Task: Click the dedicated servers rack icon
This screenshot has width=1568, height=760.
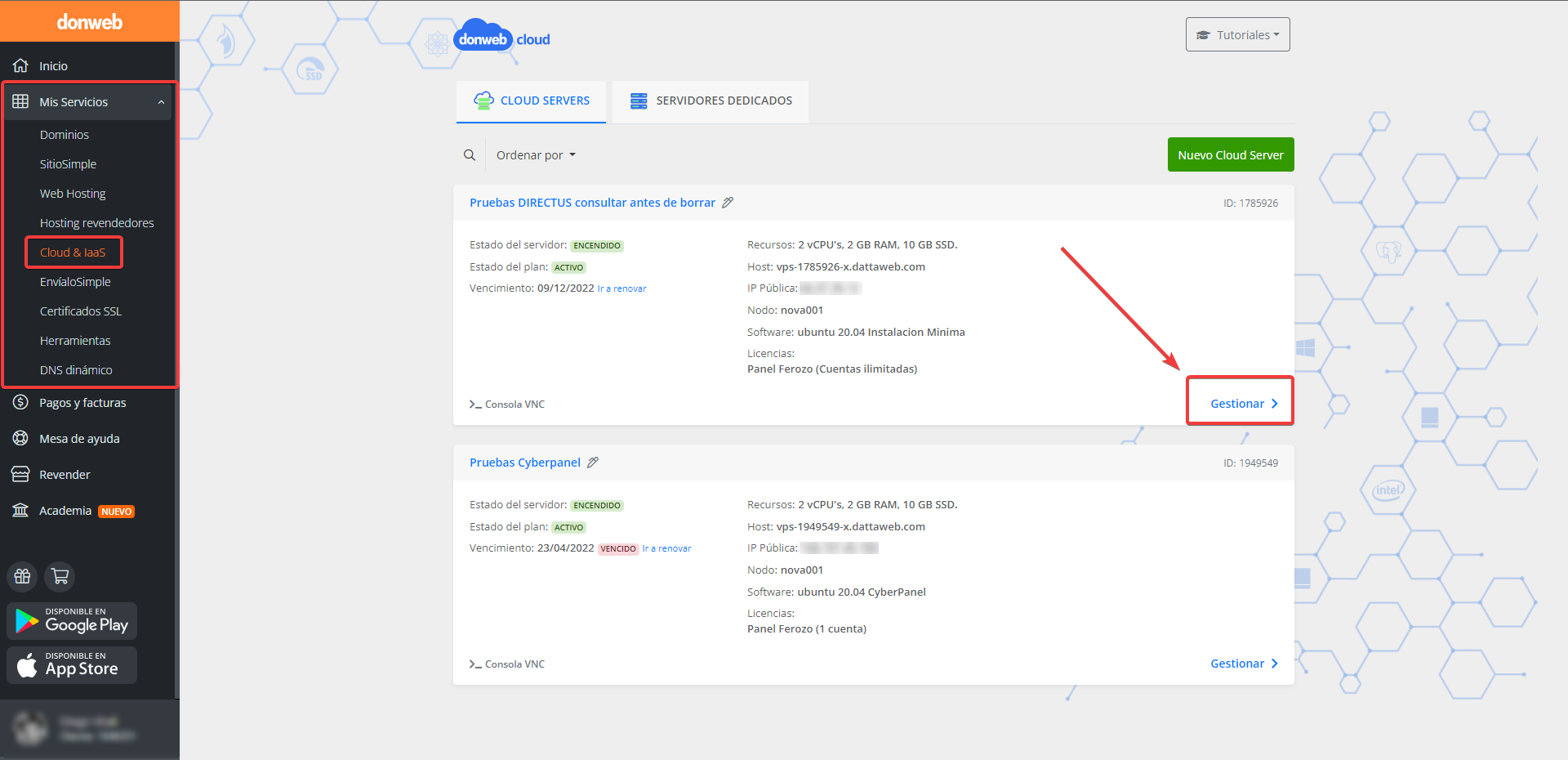Action: 639,101
